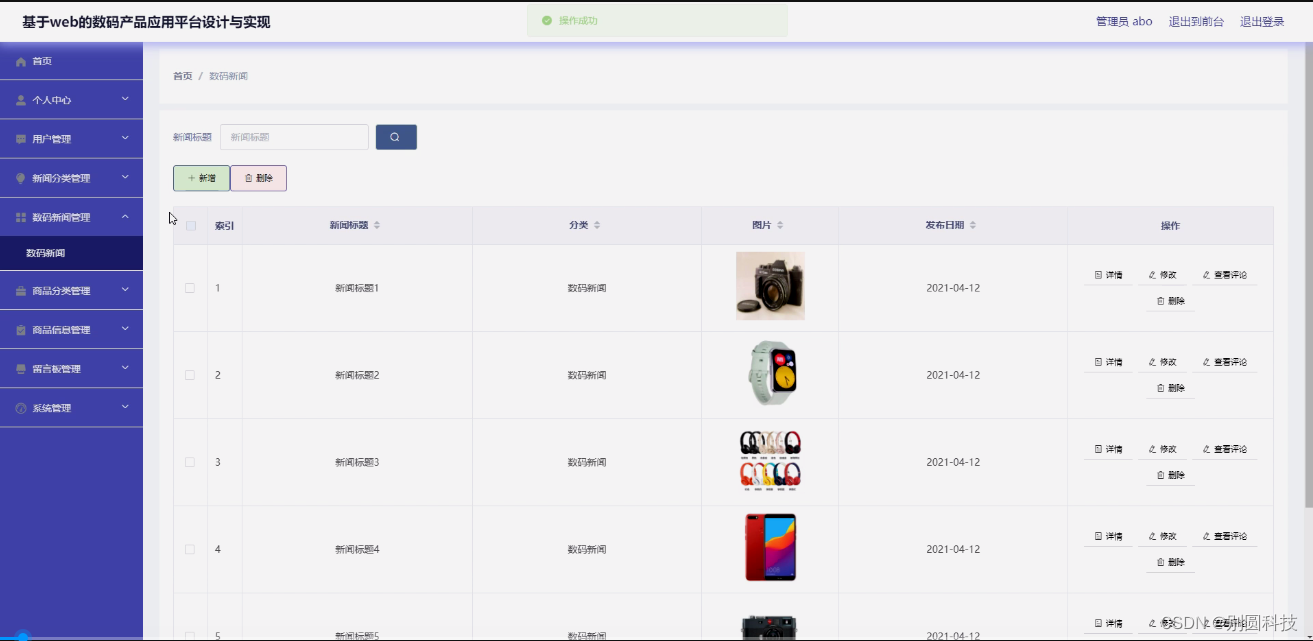The width and height of the screenshot is (1313, 641).
Task: Check the checkbox for row 1
Action: 190,288
